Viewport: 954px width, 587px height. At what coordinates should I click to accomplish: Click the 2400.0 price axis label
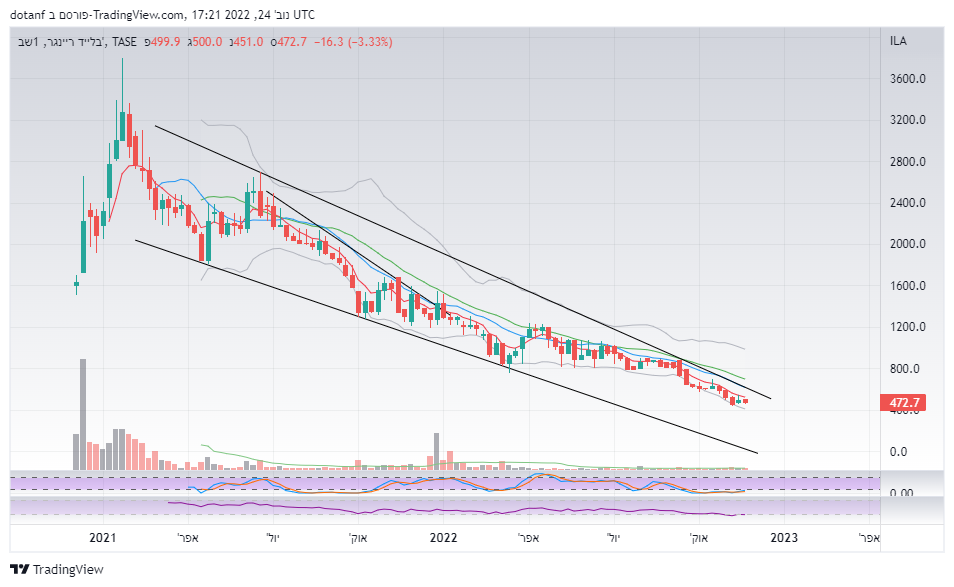click(908, 203)
